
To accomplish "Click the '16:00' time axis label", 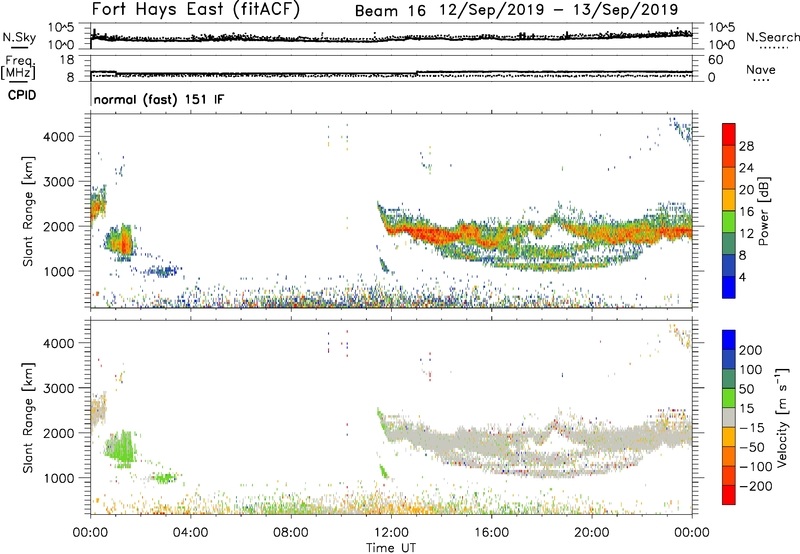I will pos(491,533).
